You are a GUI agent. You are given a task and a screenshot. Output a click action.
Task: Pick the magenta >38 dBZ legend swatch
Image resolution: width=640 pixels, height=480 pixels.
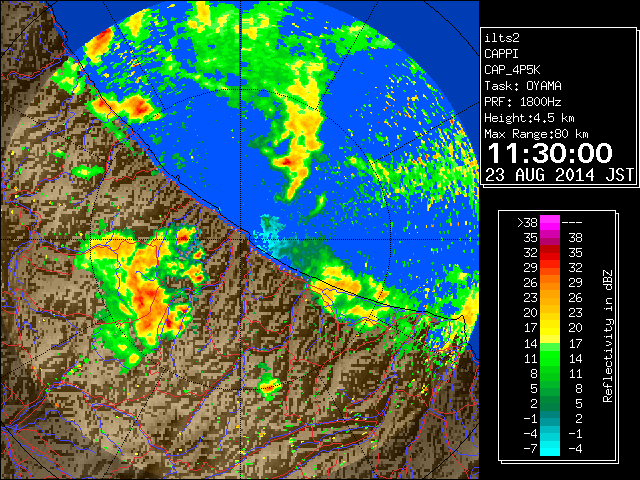pos(550,222)
